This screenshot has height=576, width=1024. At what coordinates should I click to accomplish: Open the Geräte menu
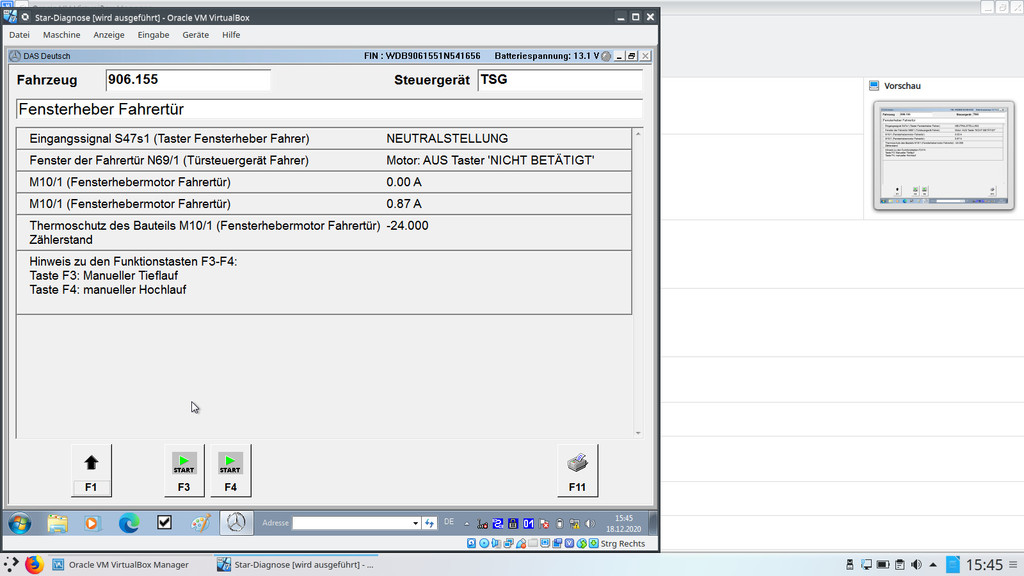[196, 35]
